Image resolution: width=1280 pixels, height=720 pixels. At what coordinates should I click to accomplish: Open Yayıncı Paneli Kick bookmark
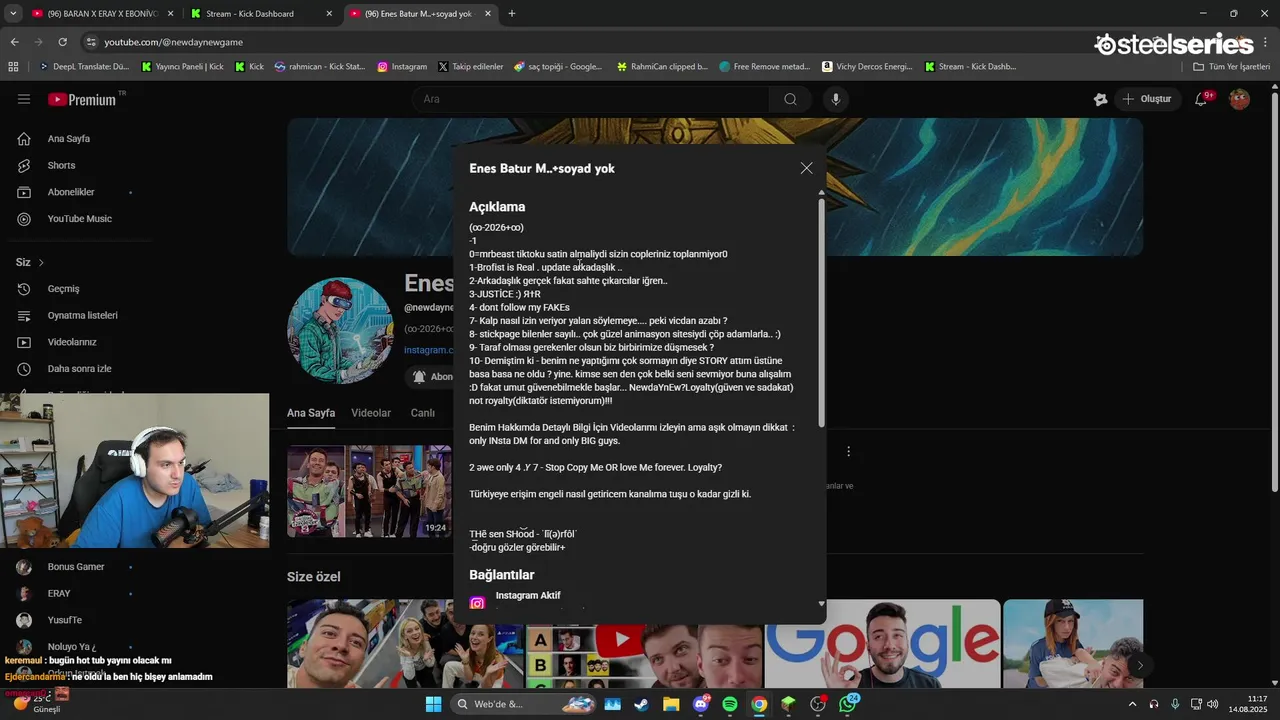pos(183,67)
